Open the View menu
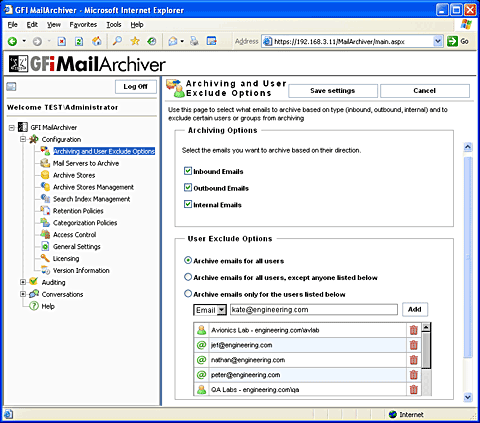The height and width of the screenshot is (423, 480). click(x=54, y=25)
